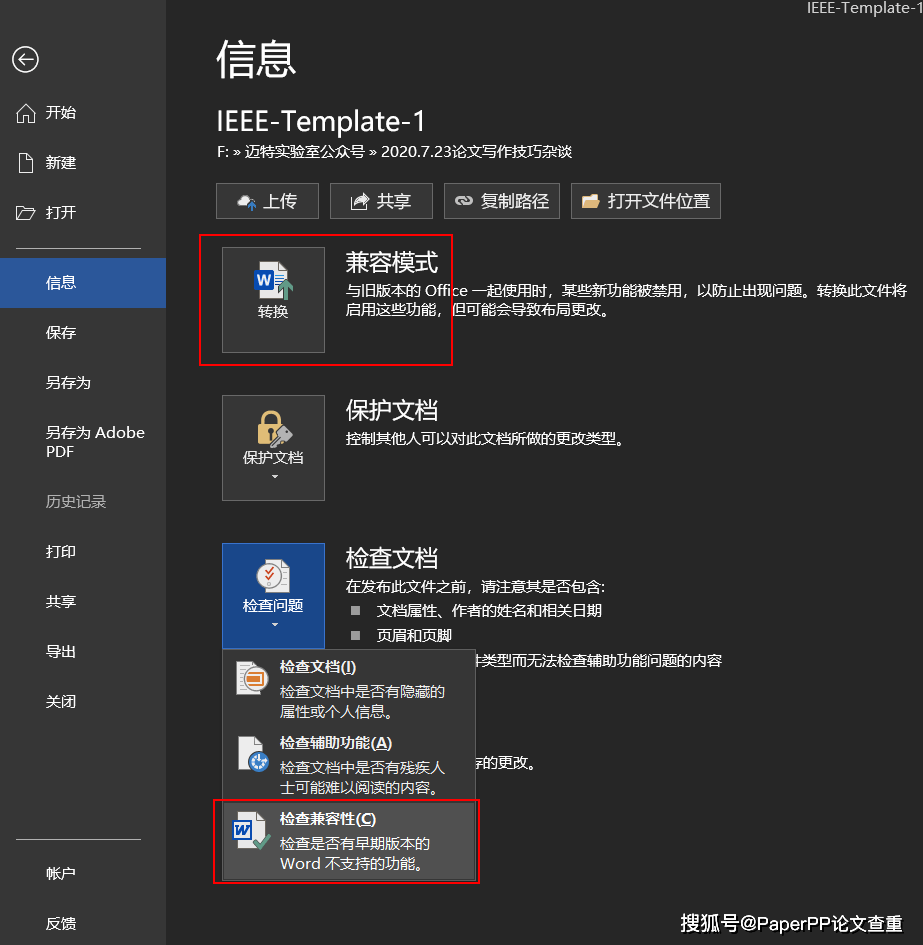Click the 检查辅助功能(A) accessibility icon
This screenshot has height=945, width=923.
[x=253, y=754]
